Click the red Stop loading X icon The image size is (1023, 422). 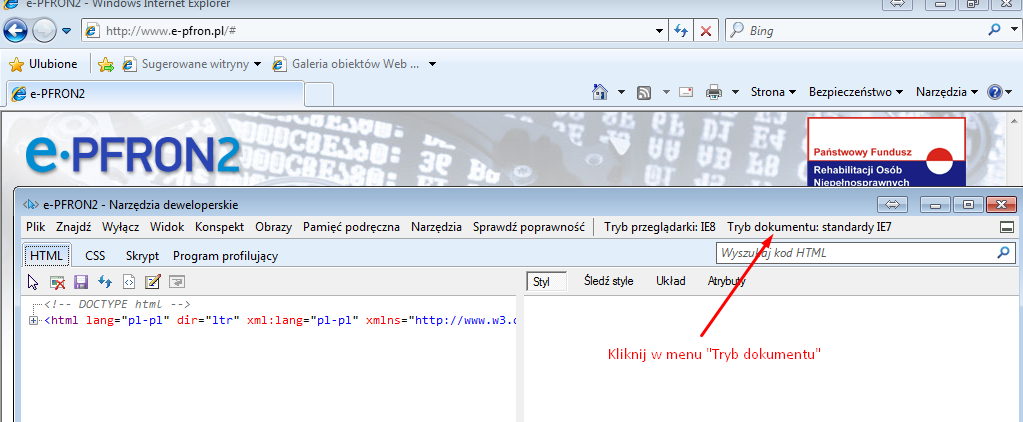tap(706, 31)
